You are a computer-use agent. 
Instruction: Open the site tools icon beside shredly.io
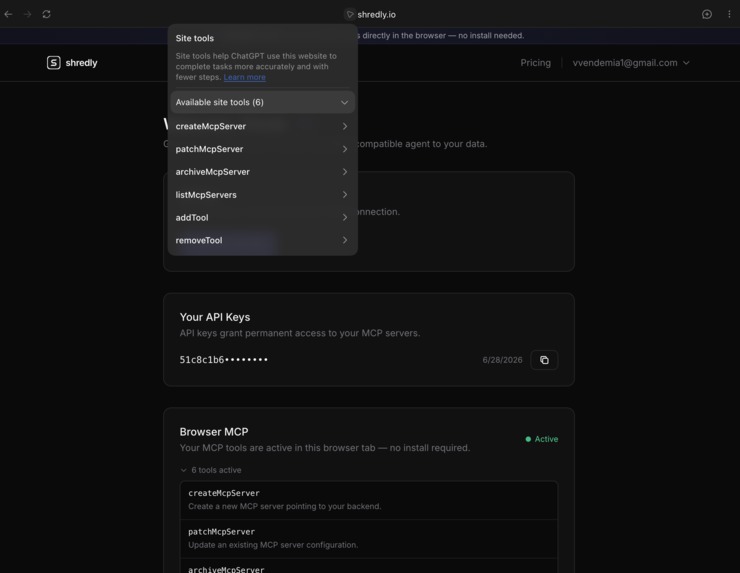[350, 15]
